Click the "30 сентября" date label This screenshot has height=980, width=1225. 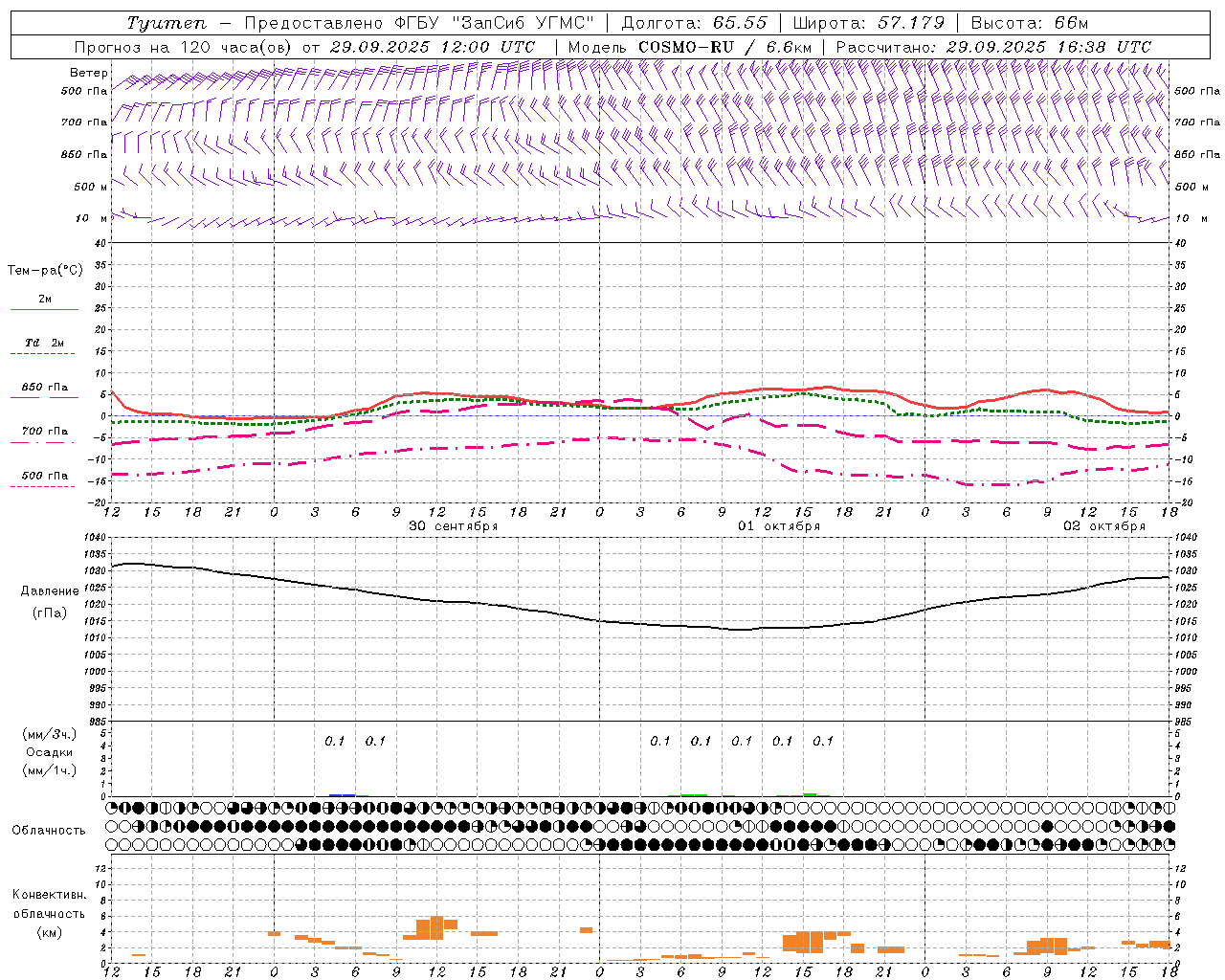click(x=453, y=526)
